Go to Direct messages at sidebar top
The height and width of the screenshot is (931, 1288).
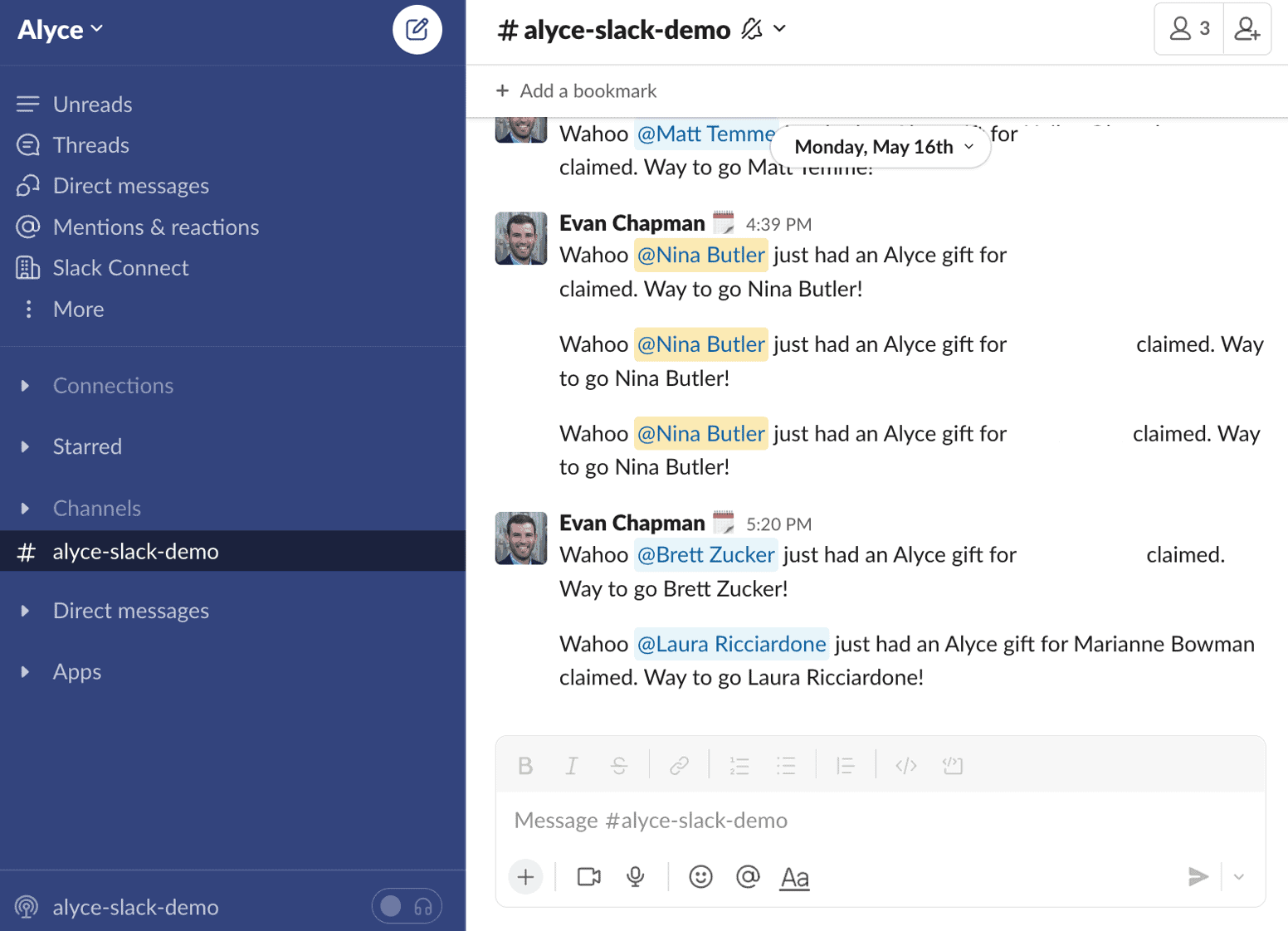(x=130, y=185)
